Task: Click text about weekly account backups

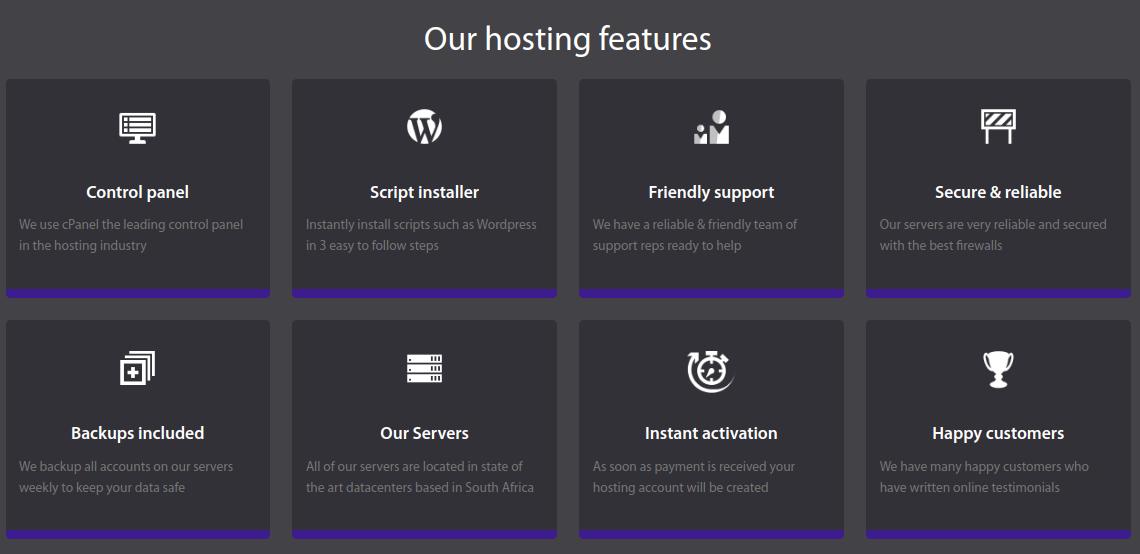Action: [126, 476]
